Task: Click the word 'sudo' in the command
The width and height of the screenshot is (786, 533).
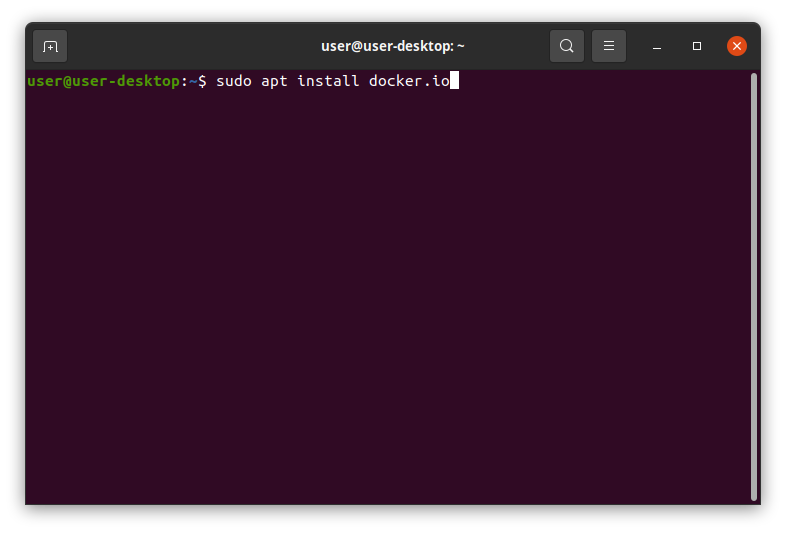Action: [234, 81]
